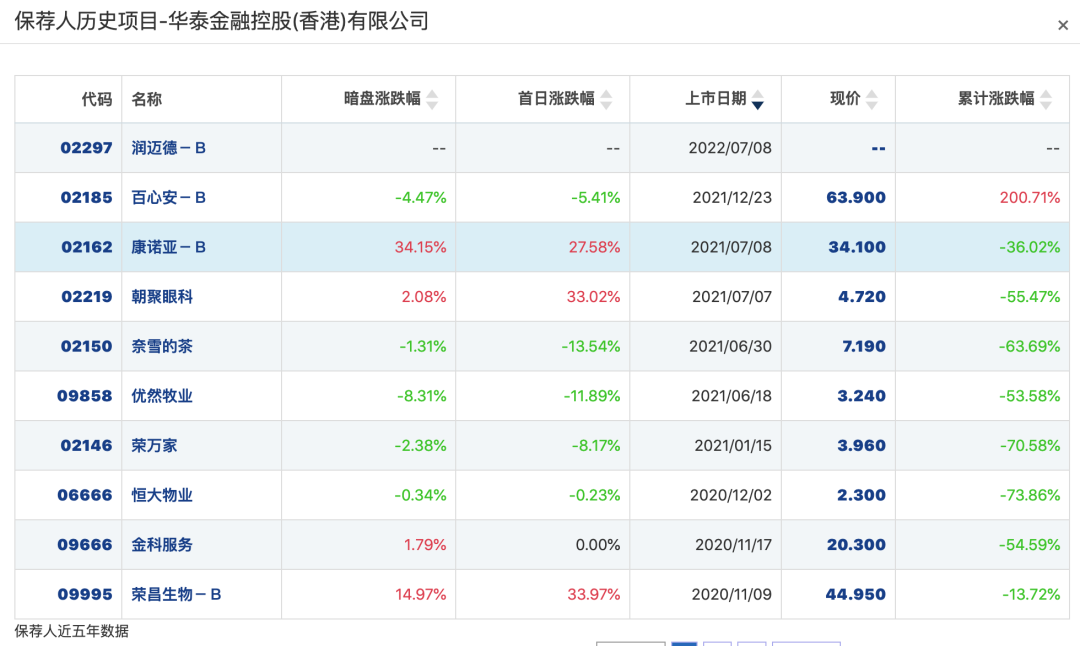
Task: Open stock code 09858
Action: tap(84, 396)
